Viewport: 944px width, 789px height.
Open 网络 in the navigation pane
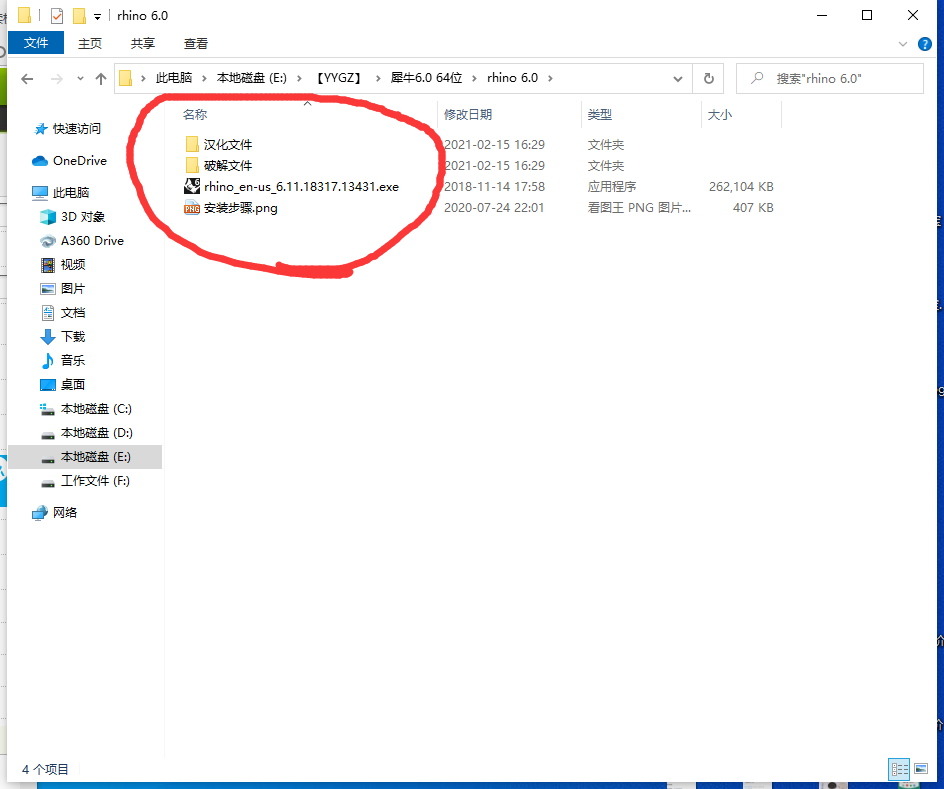point(64,513)
